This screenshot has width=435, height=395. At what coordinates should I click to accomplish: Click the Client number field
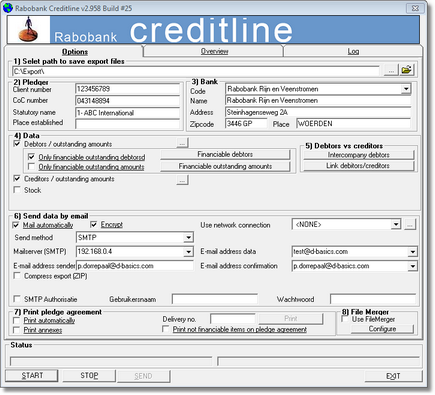128,89
